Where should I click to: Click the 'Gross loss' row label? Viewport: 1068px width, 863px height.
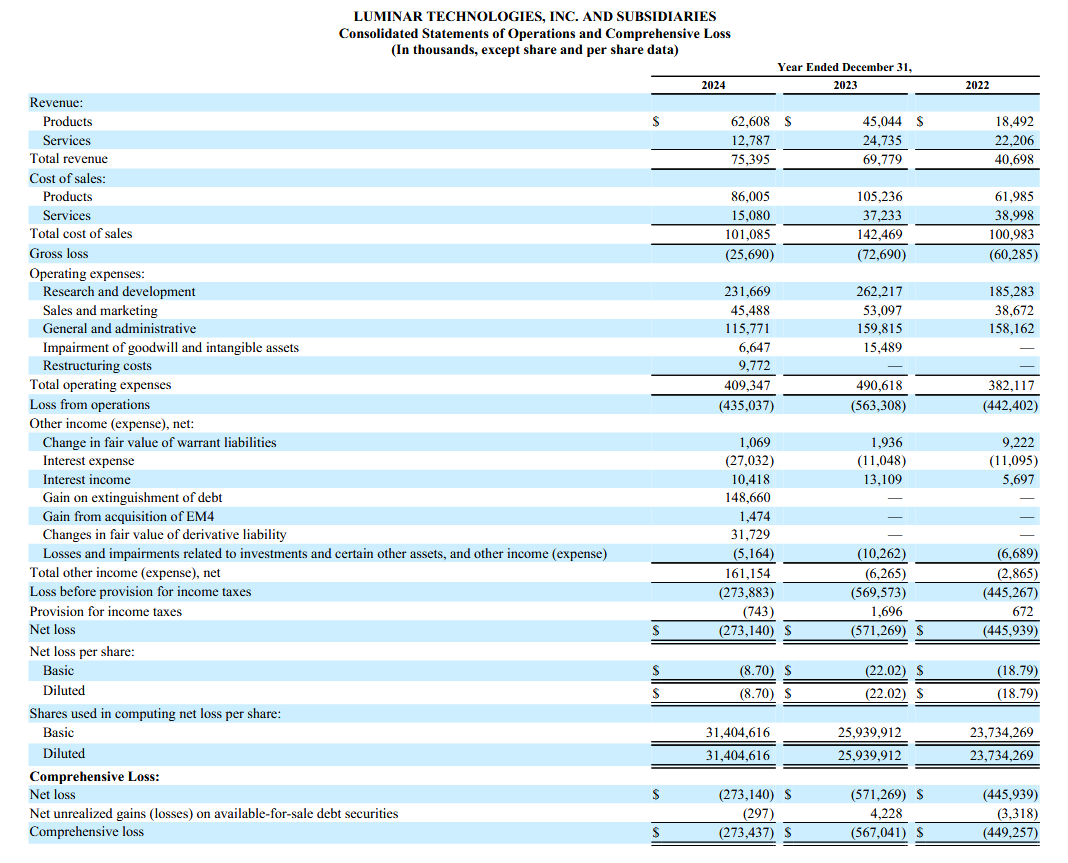click(x=59, y=253)
